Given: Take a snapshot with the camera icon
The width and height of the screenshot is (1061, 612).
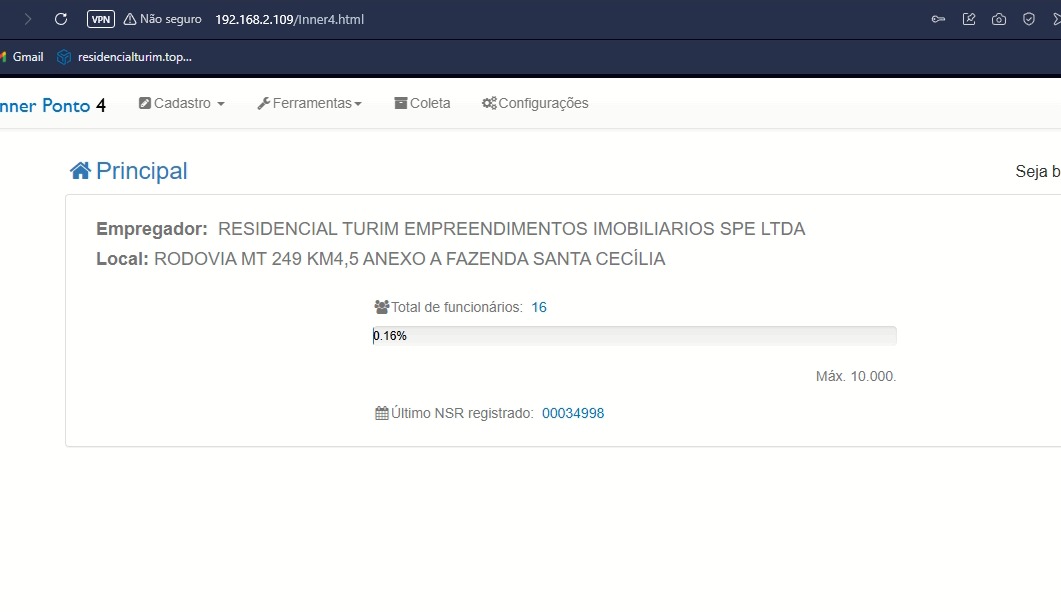Looking at the screenshot, I should 999,19.
